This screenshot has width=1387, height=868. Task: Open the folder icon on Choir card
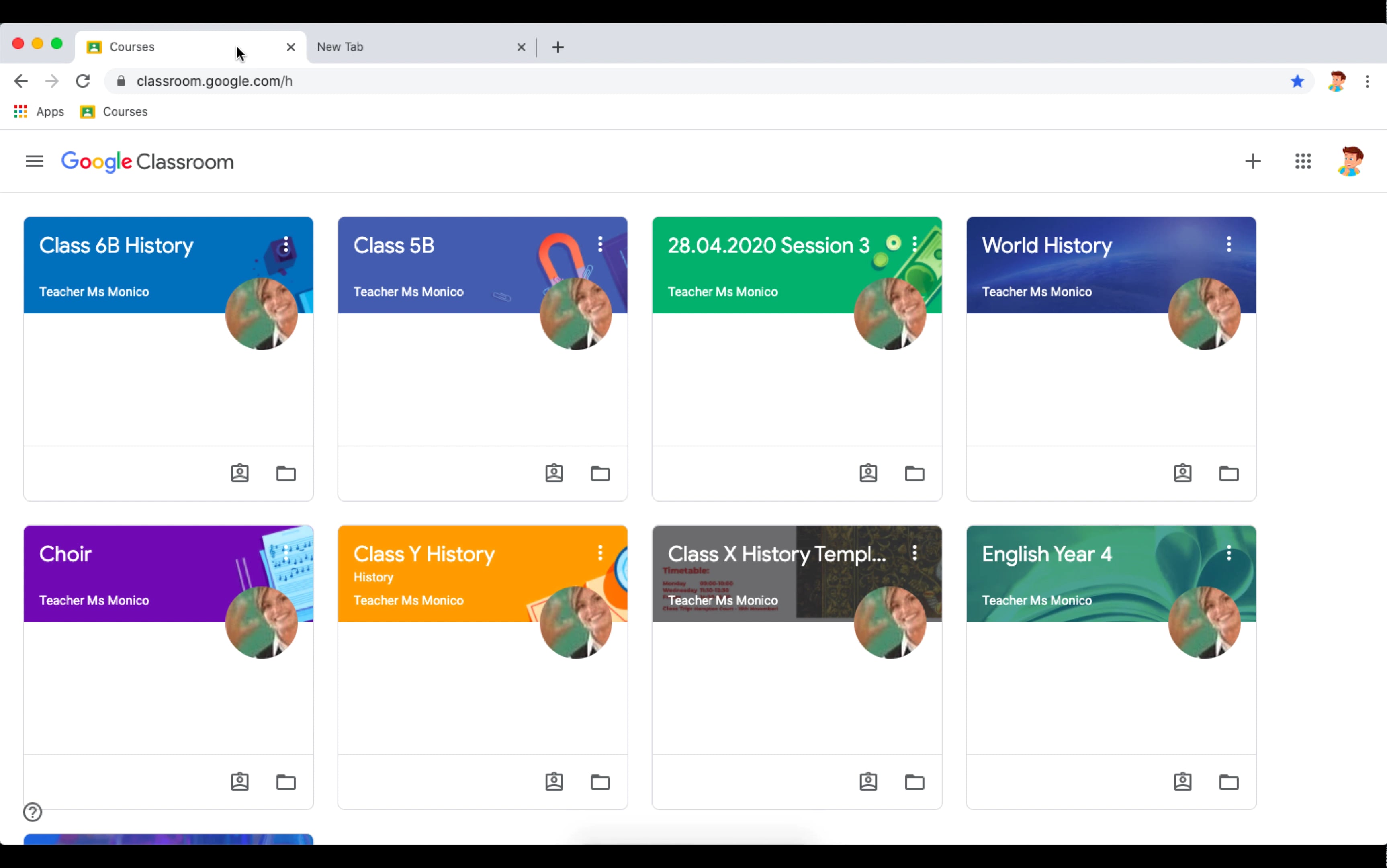(286, 781)
